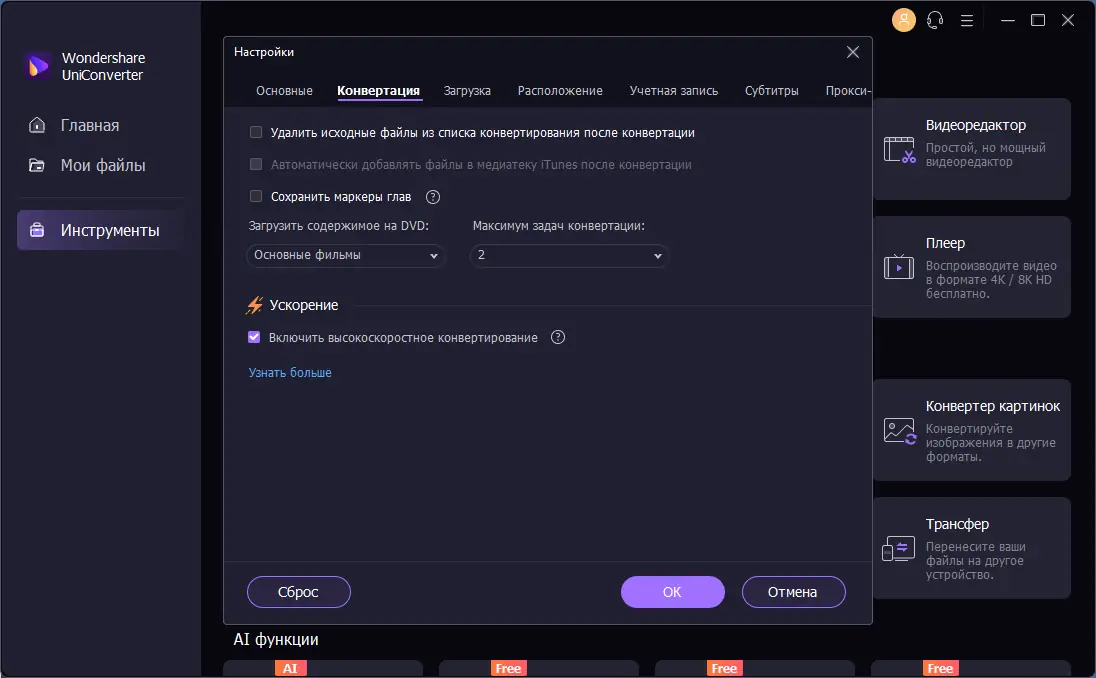Close the Настройки dialog with the X

click(x=852, y=51)
